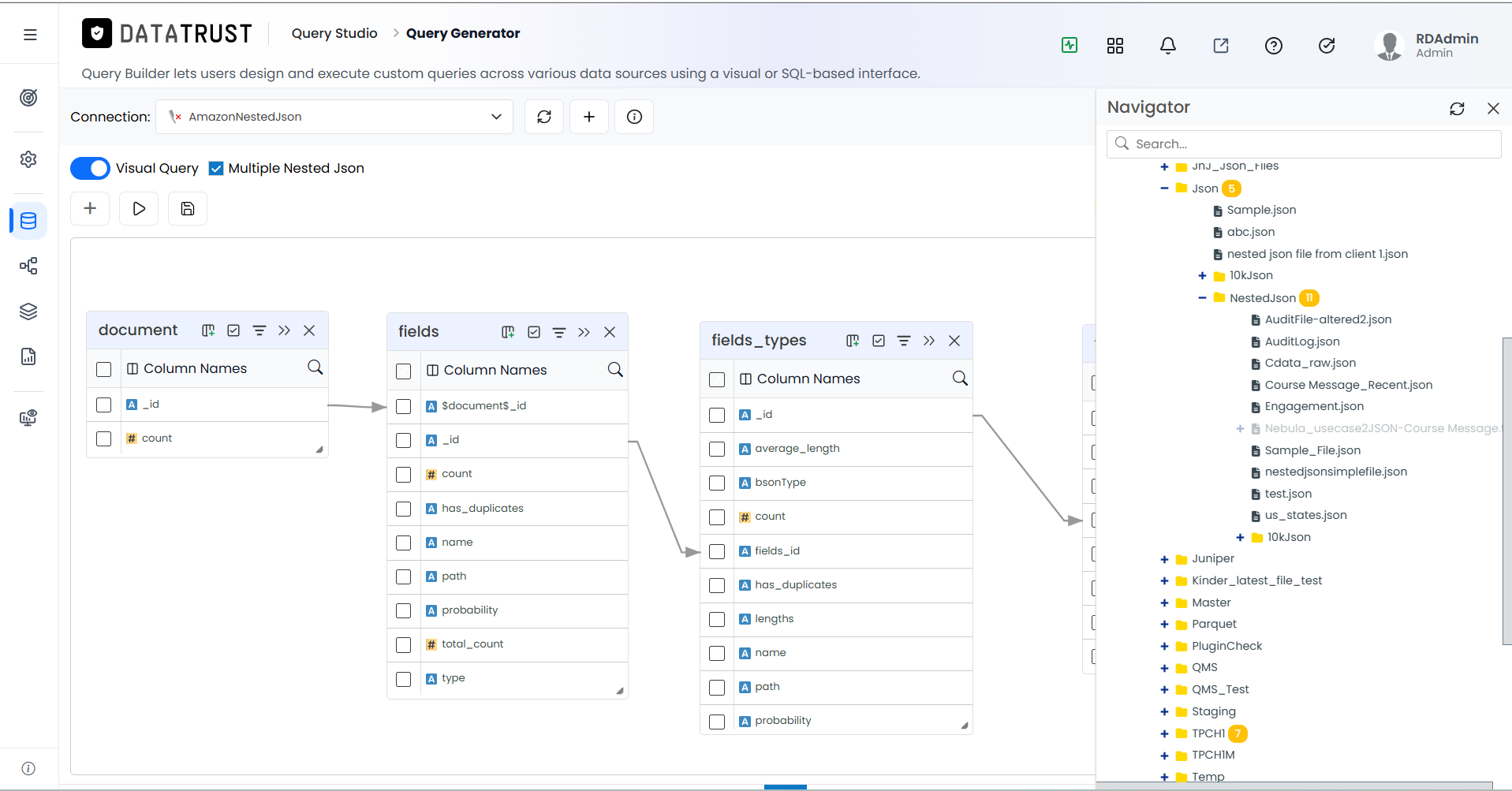Select Engagement.json file
The height and width of the screenshot is (791, 1512).
(1314, 406)
